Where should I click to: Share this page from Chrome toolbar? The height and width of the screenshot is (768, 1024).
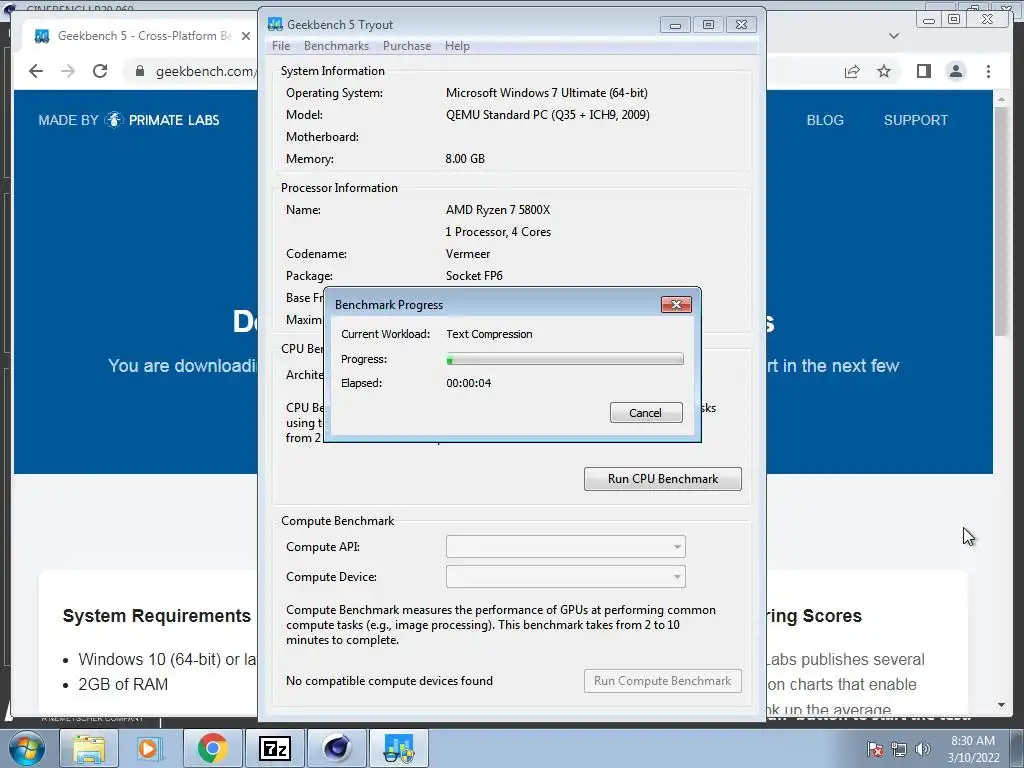tap(852, 71)
